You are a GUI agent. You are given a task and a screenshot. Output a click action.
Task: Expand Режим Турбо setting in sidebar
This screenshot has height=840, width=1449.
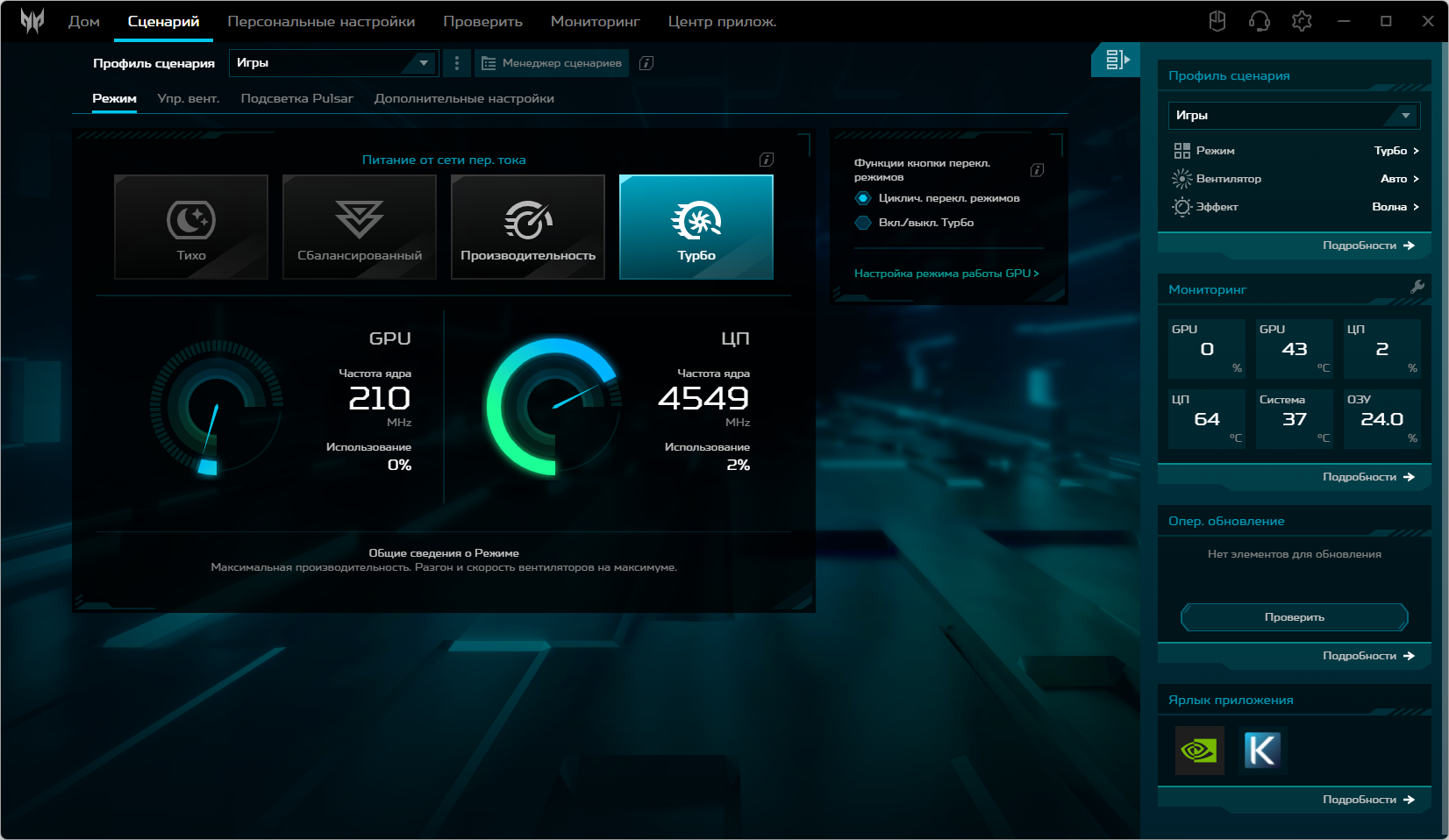point(1295,151)
